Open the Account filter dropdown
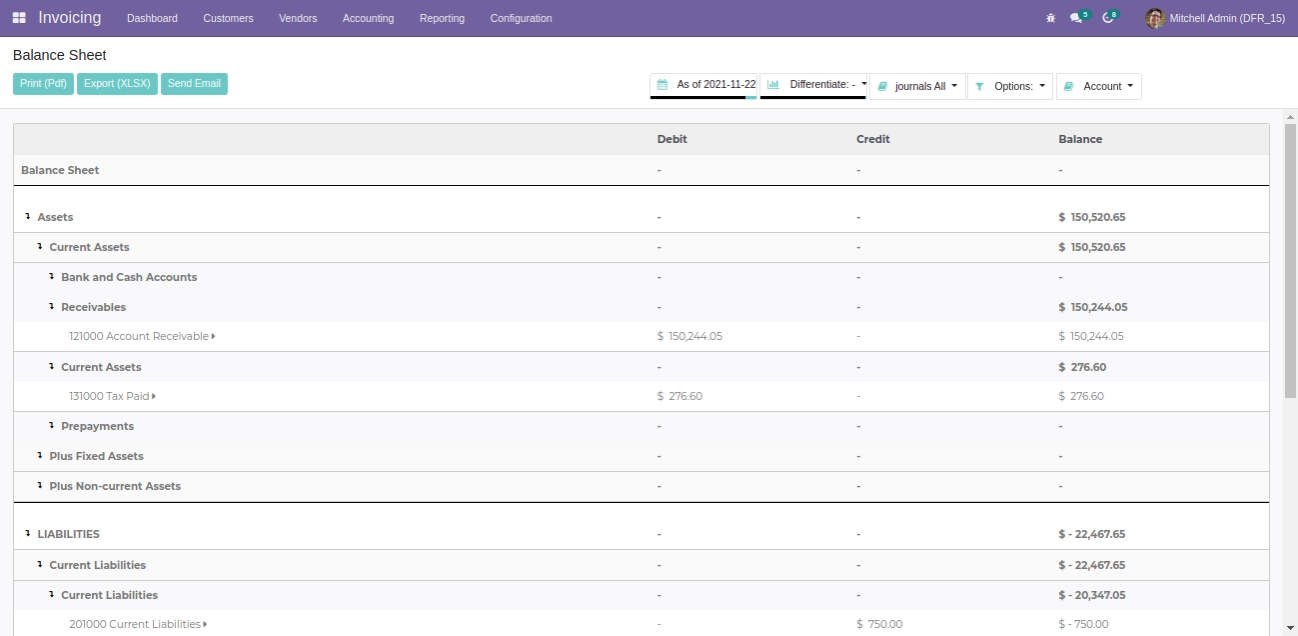This screenshot has width=1298, height=636. tap(1098, 87)
